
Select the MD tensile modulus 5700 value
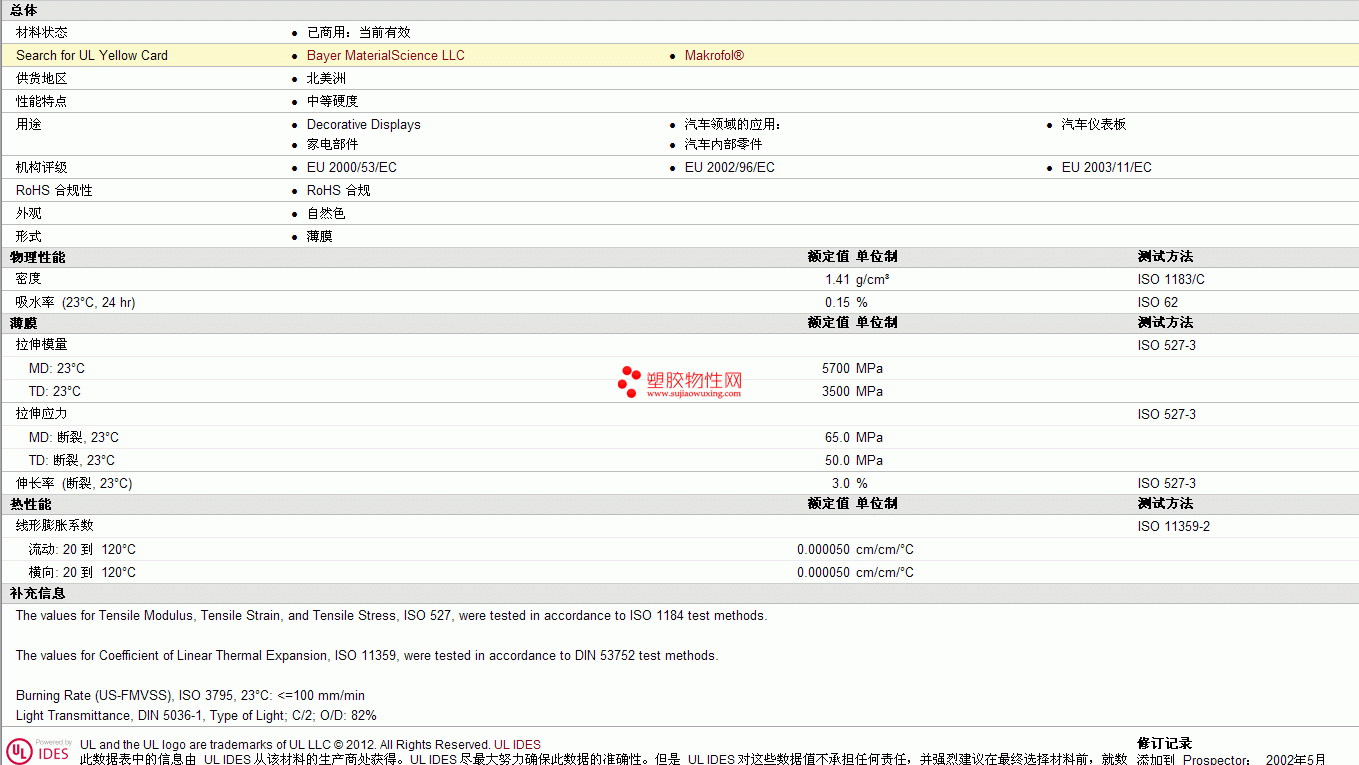[x=836, y=368]
